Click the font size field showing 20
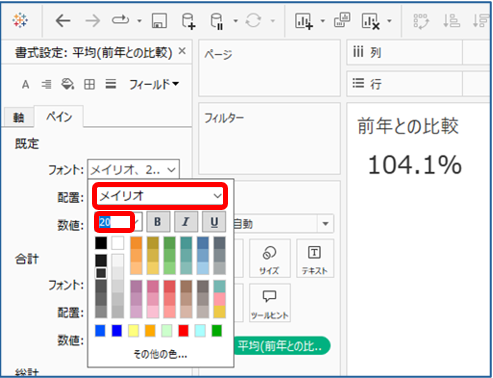 pos(114,222)
